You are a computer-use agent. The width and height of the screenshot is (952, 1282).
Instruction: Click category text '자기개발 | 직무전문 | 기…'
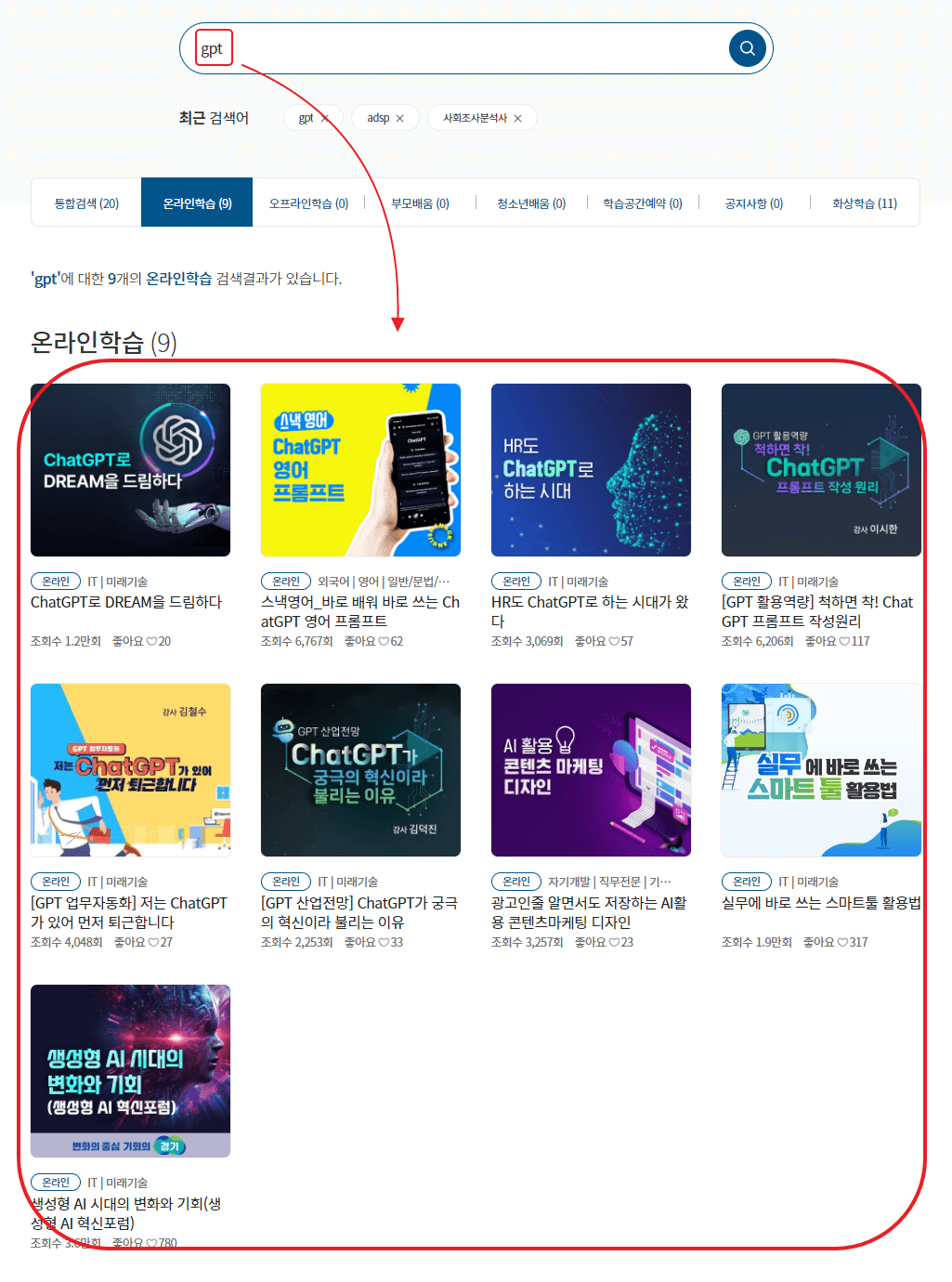pos(609,882)
